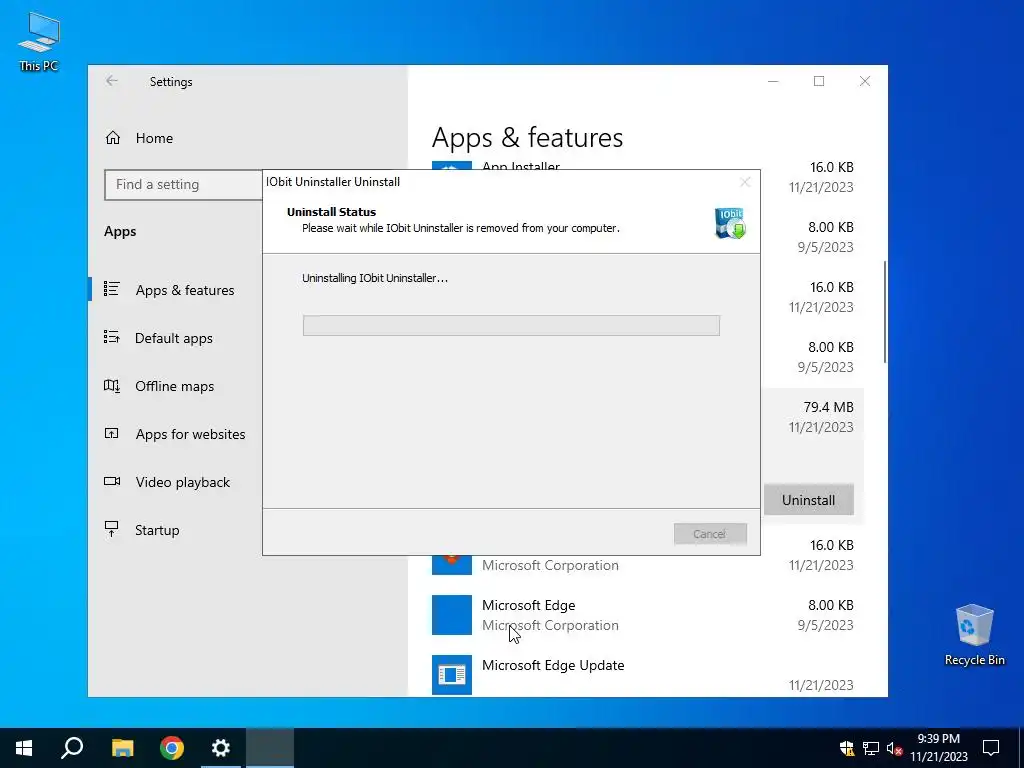Open Windows Security tray icon
The width and height of the screenshot is (1024, 768).
click(846, 748)
